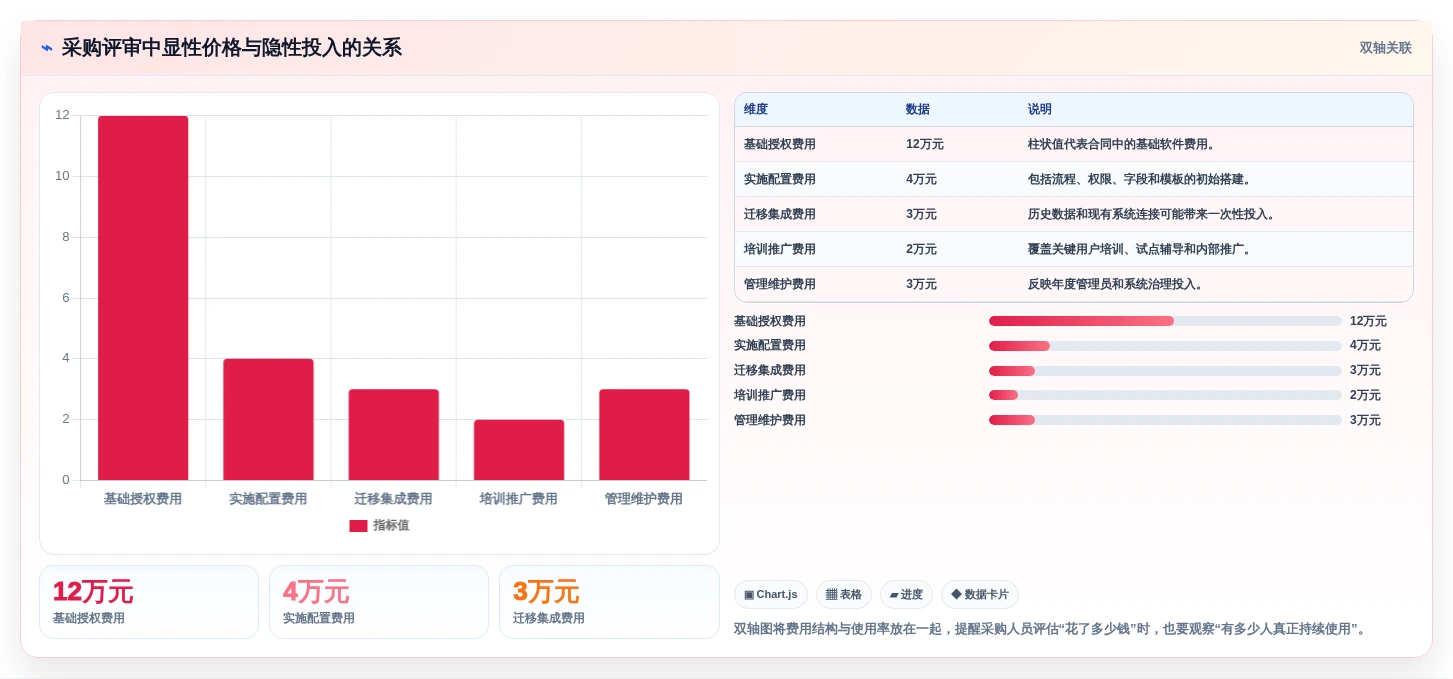
Task: Click the lightning icon beside the title
Action: point(46,48)
